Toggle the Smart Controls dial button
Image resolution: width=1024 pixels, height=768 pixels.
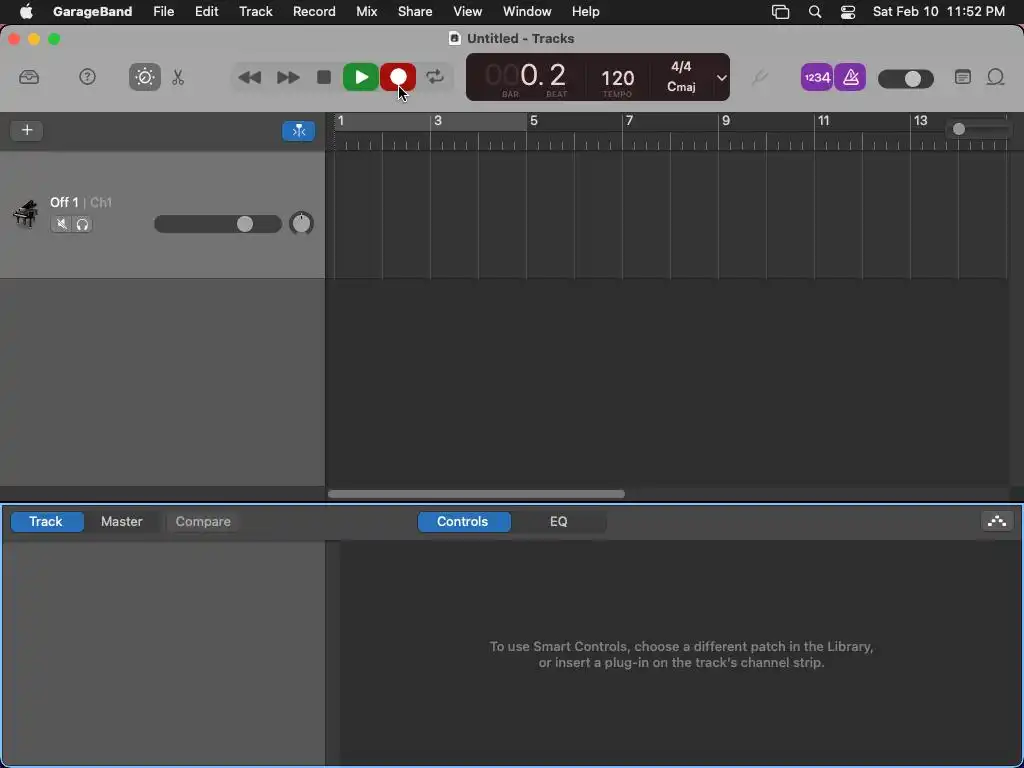point(145,77)
